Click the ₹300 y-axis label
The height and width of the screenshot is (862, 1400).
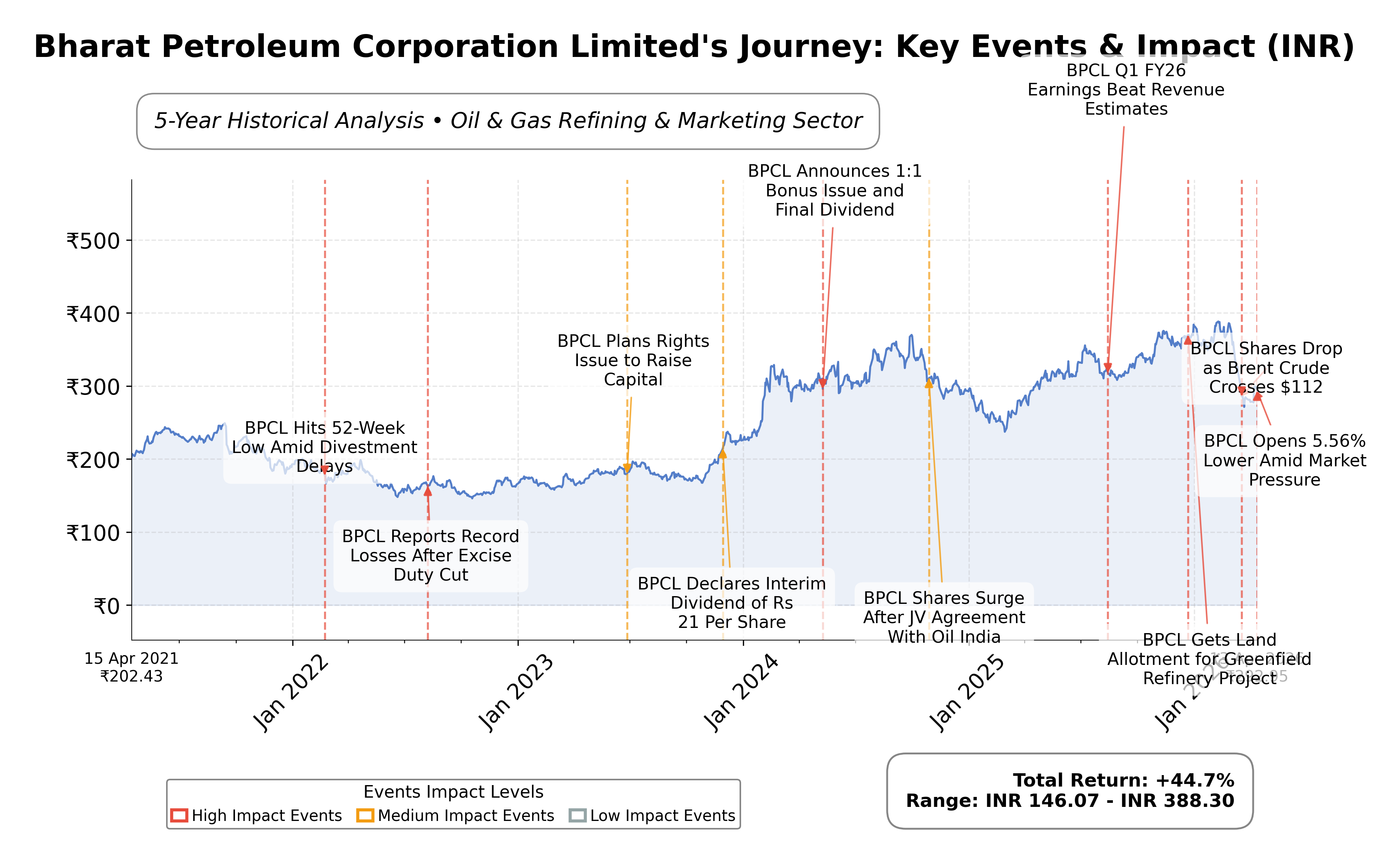pos(94,386)
